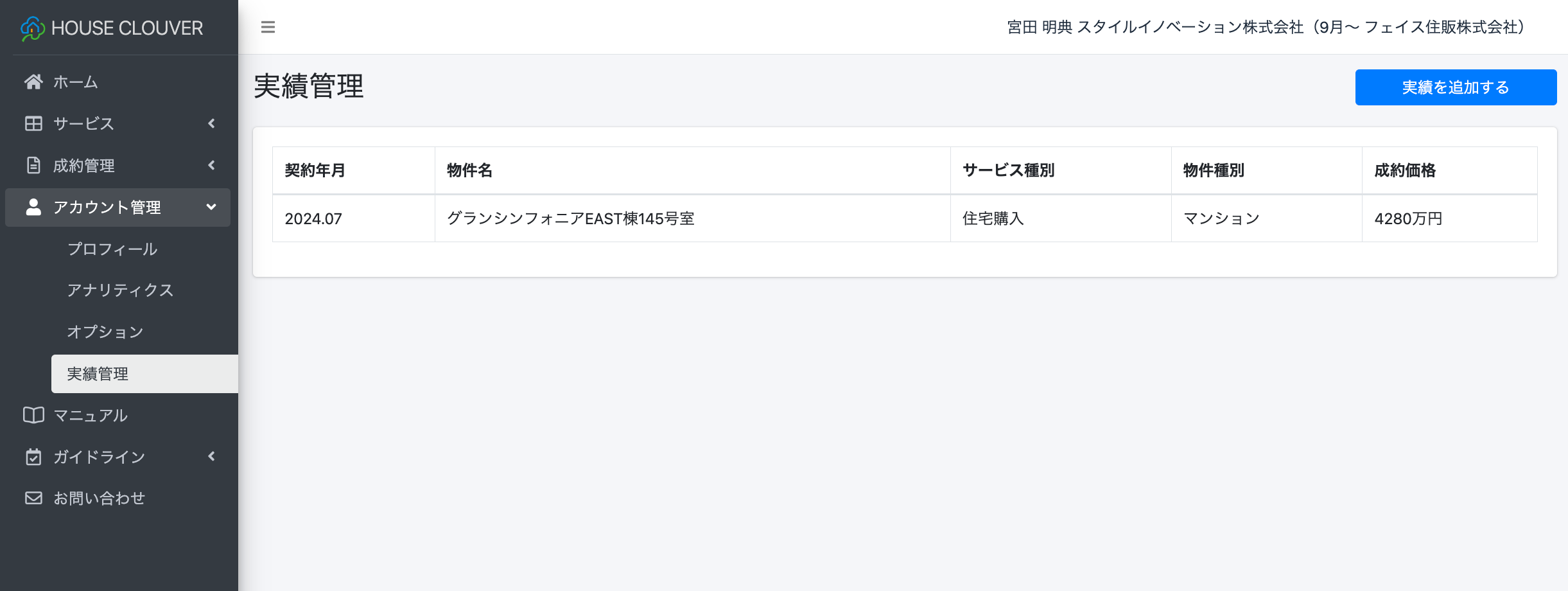Select オプション in the sidebar

[105, 331]
